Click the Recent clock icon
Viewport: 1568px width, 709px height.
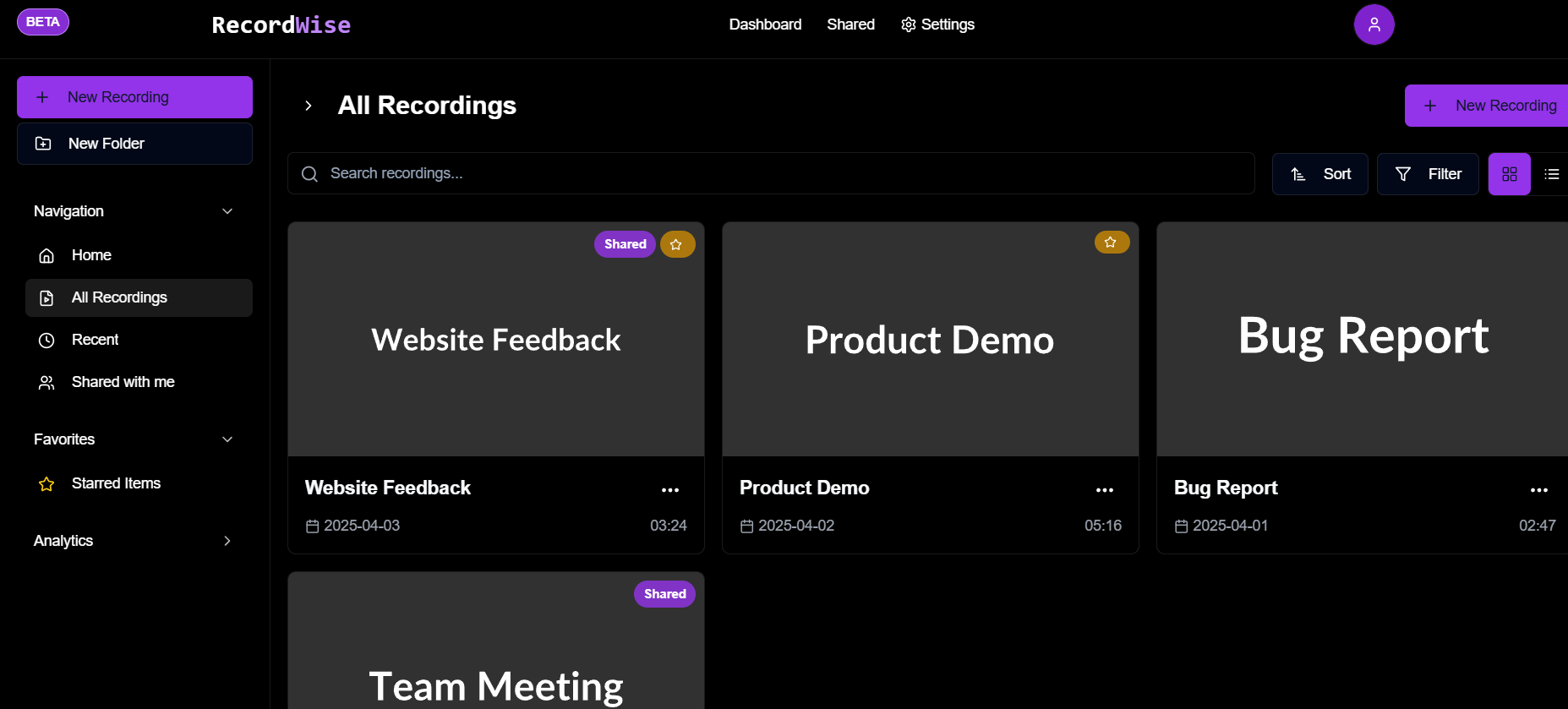click(x=46, y=341)
